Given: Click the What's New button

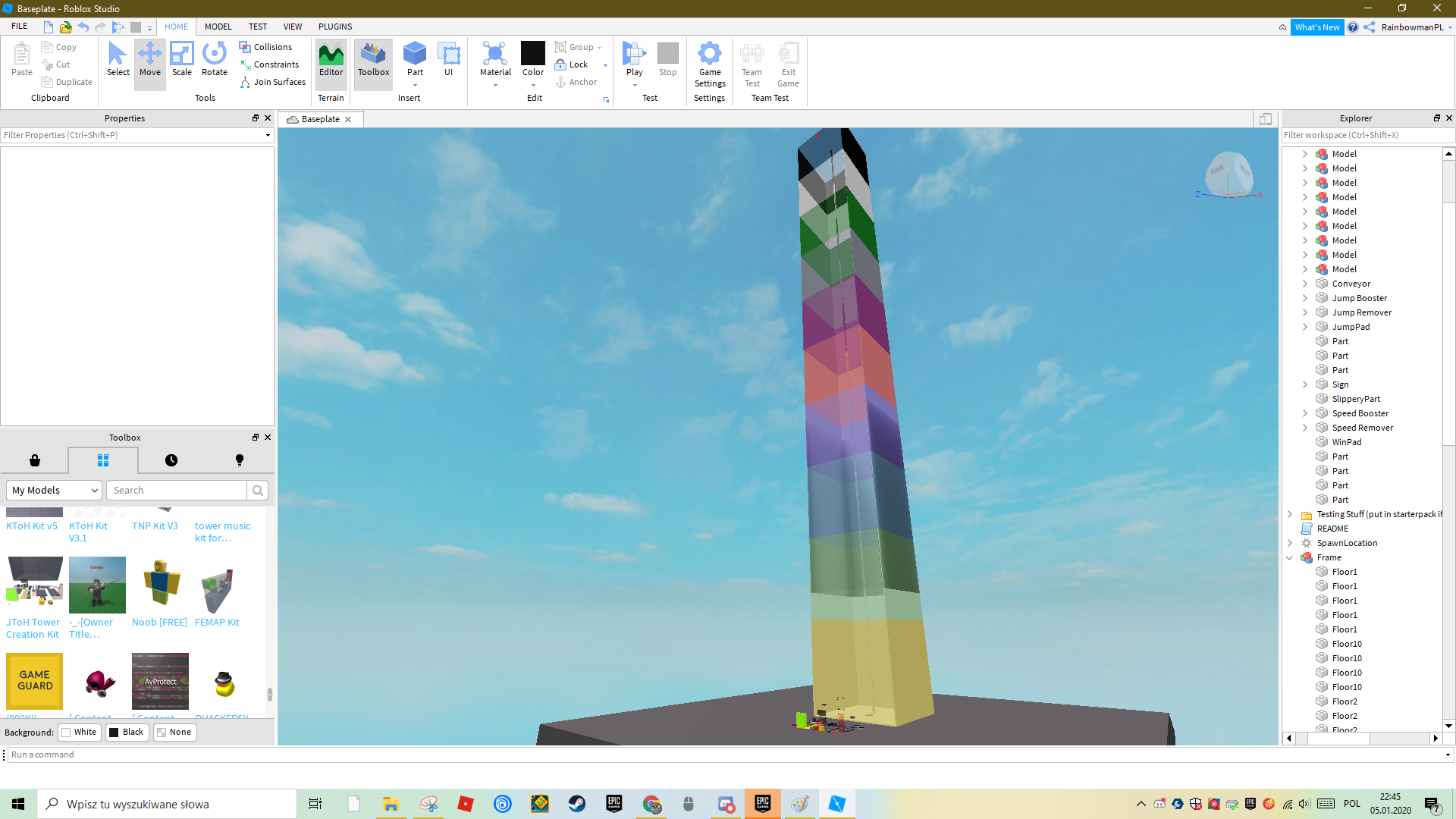Looking at the screenshot, I should pos(1317,27).
